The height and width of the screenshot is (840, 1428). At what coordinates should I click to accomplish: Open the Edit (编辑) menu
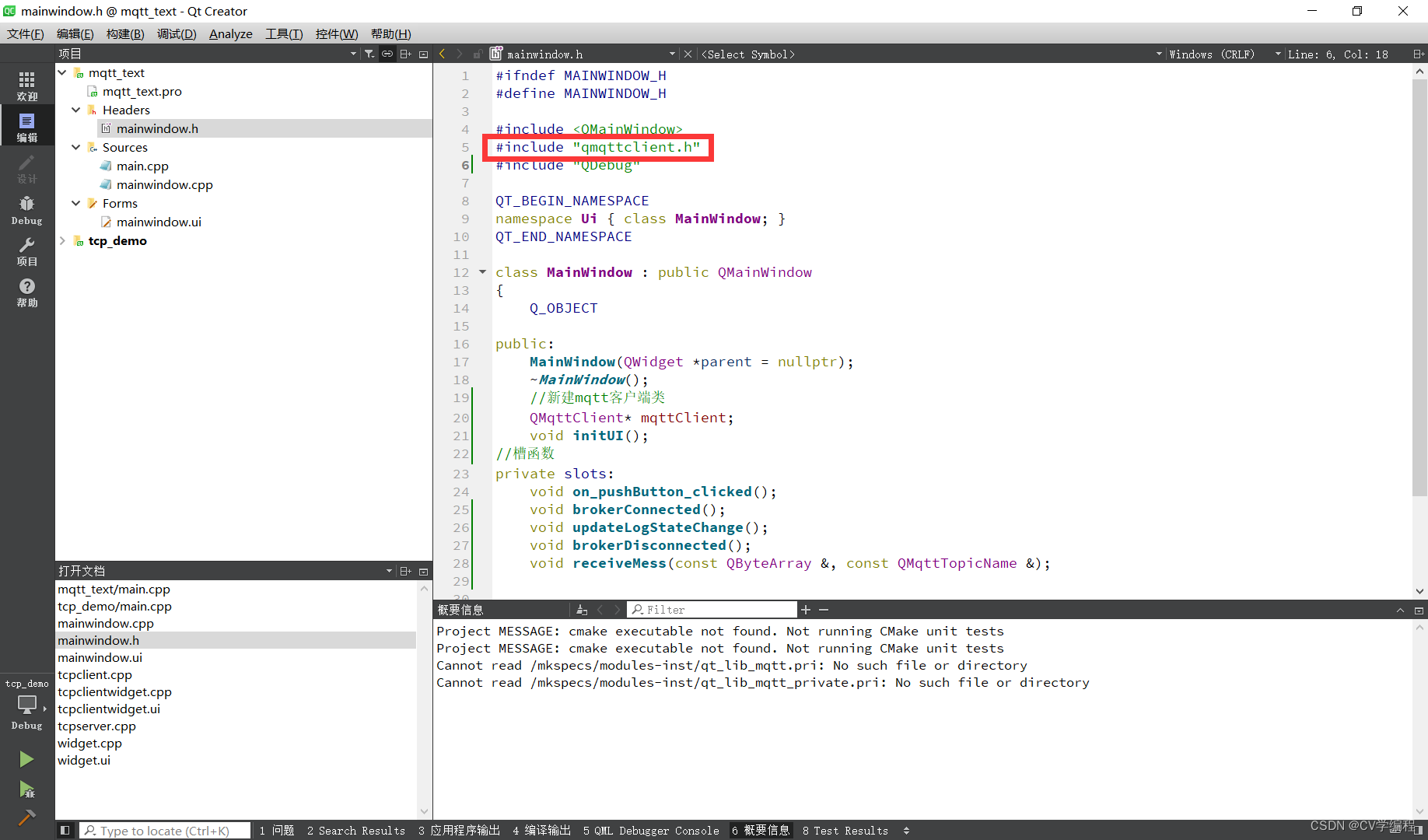coord(75,33)
